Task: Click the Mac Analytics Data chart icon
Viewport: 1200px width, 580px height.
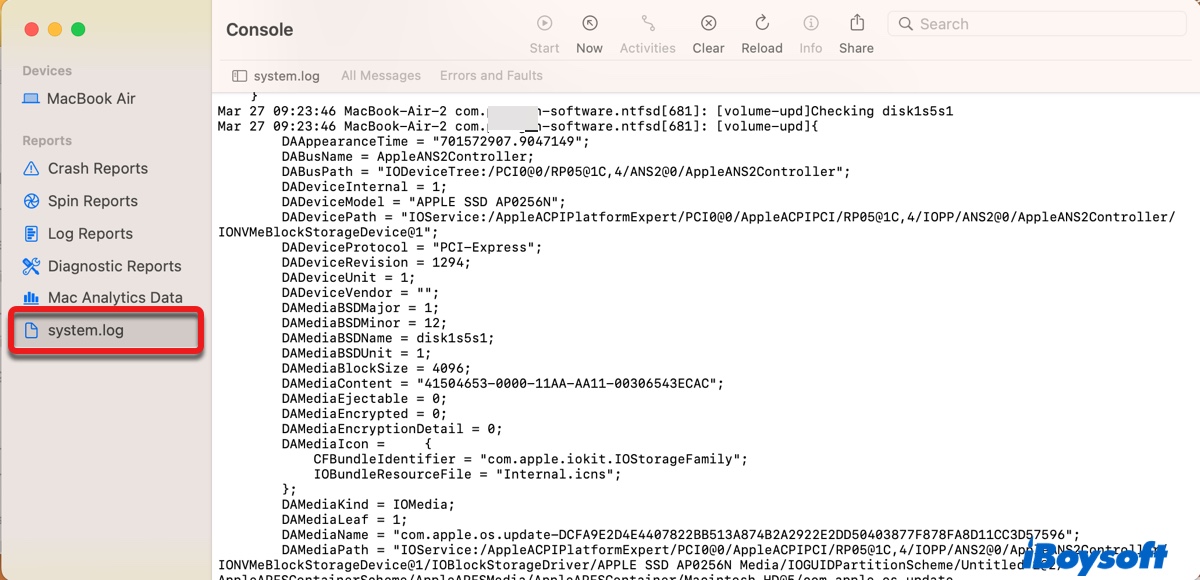Action: [31, 298]
